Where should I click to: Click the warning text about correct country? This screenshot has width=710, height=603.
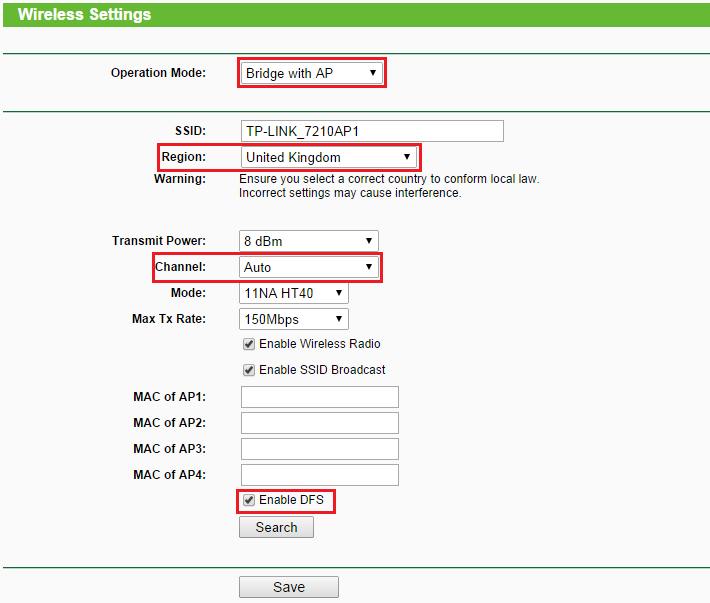389,179
